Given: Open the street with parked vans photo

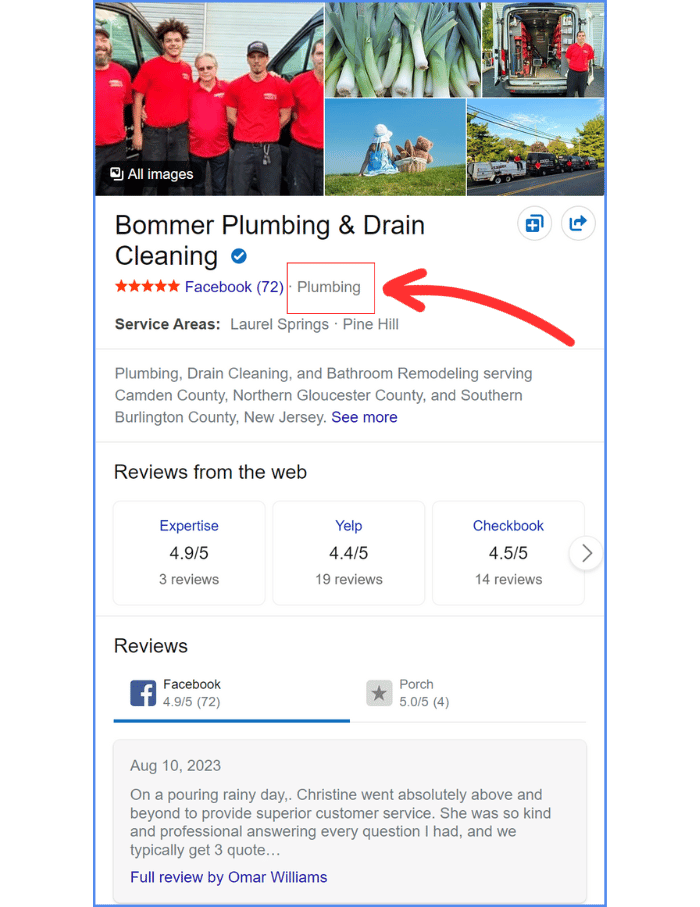Looking at the screenshot, I should click(535, 147).
